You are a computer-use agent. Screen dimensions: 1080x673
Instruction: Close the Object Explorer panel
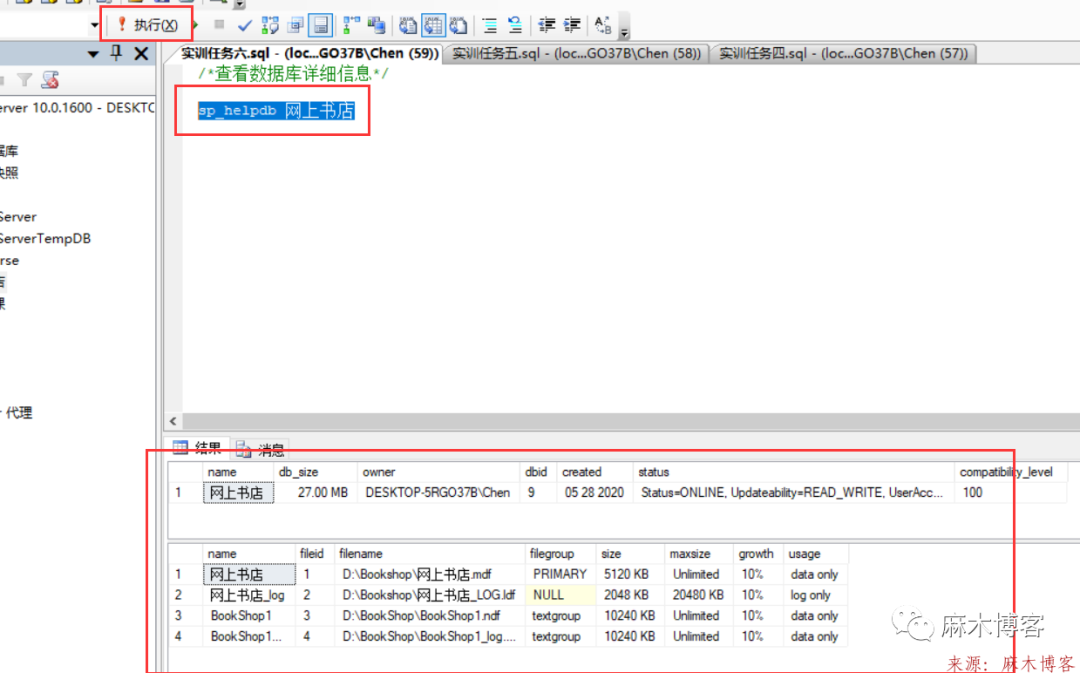coord(141,54)
